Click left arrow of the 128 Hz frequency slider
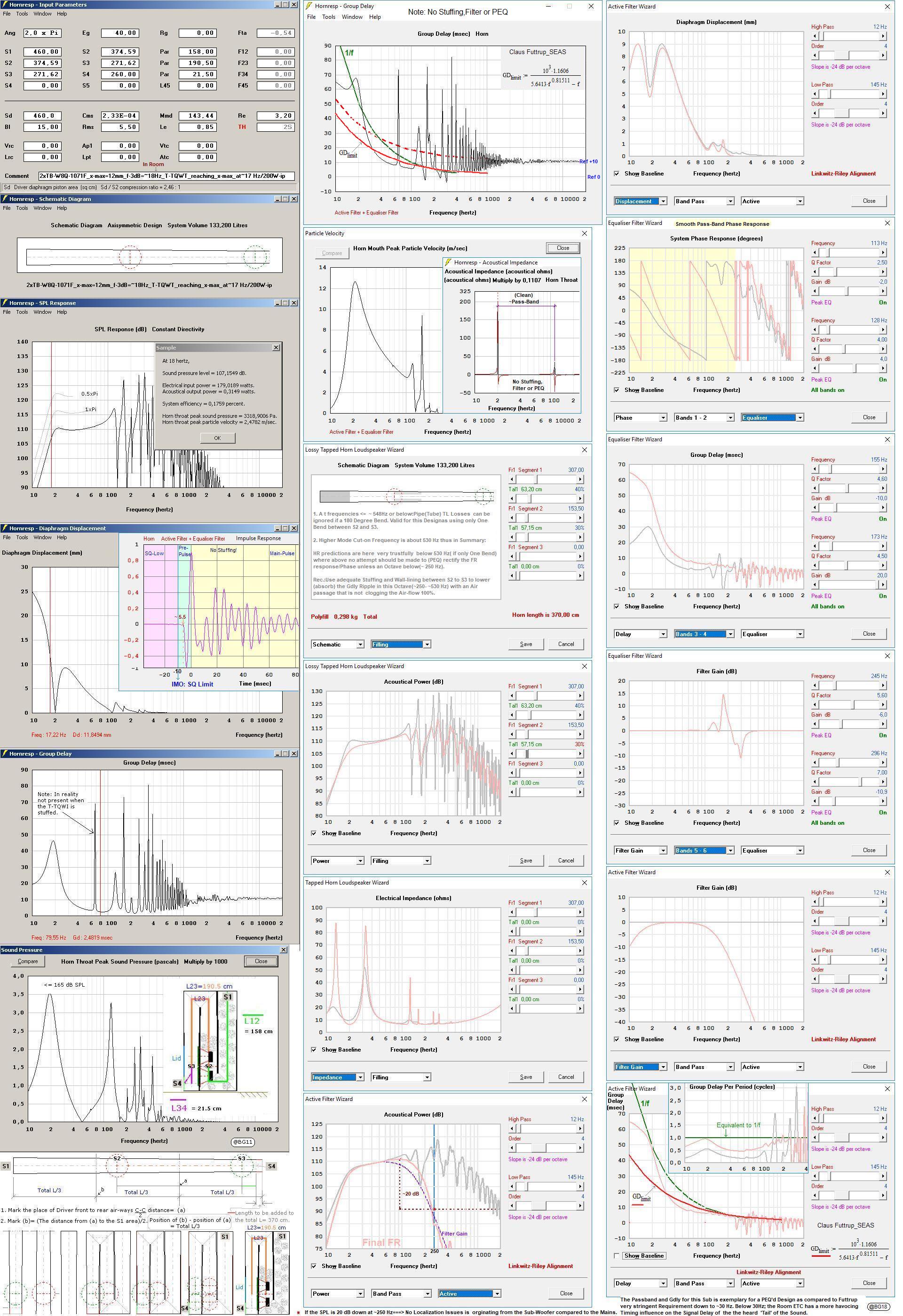 click(x=815, y=329)
